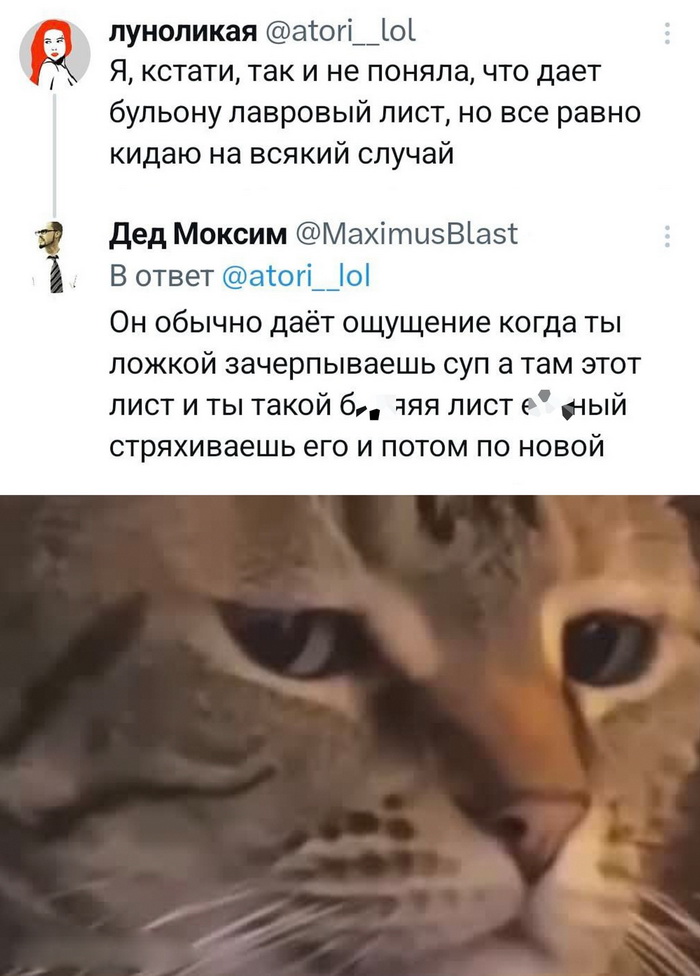The width and height of the screenshot is (700, 976).
Task: Open the tweet about лавровый лист
Action: 375,113
